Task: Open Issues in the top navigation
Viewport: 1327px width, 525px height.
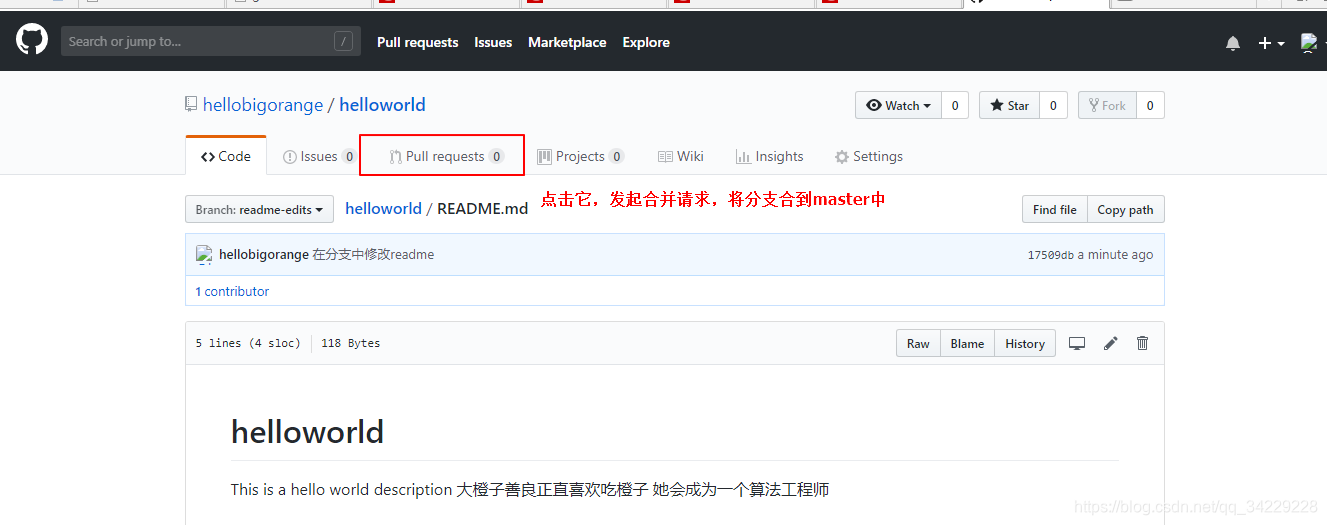Action: (493, 42)
